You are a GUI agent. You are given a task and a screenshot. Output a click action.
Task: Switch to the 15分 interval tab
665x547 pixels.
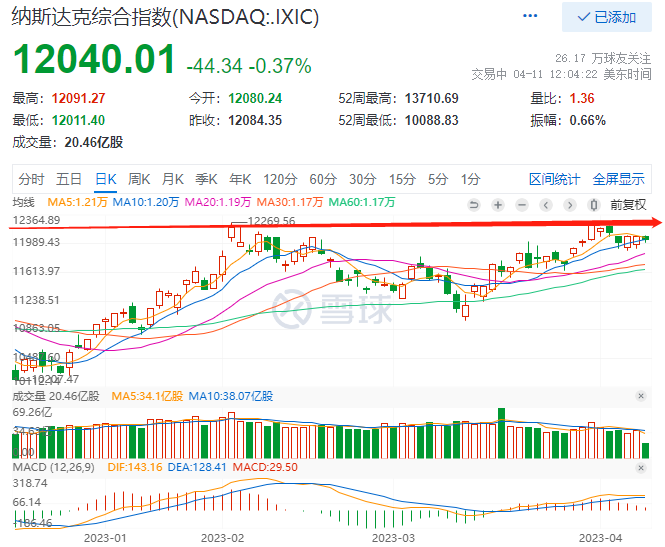click(x=402, y=179)
